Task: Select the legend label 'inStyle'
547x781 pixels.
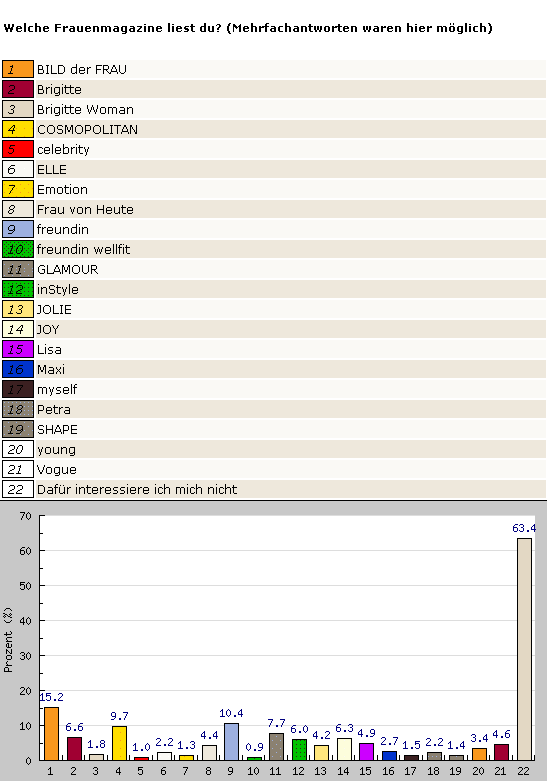Action: [x=58, y=289]
